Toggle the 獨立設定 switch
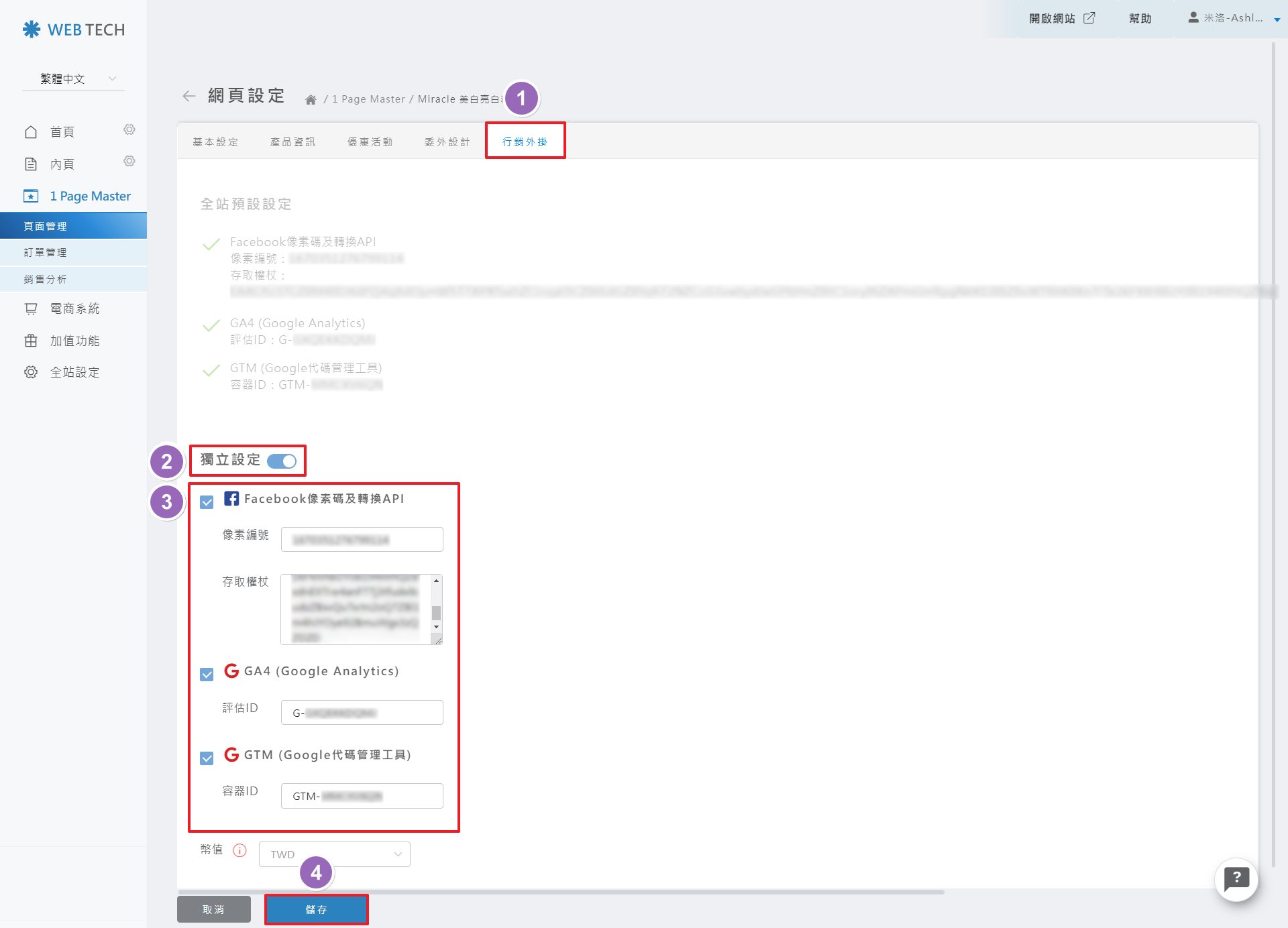The height and width of the screenshot is (928, 1288). click(x=282, y=461)
